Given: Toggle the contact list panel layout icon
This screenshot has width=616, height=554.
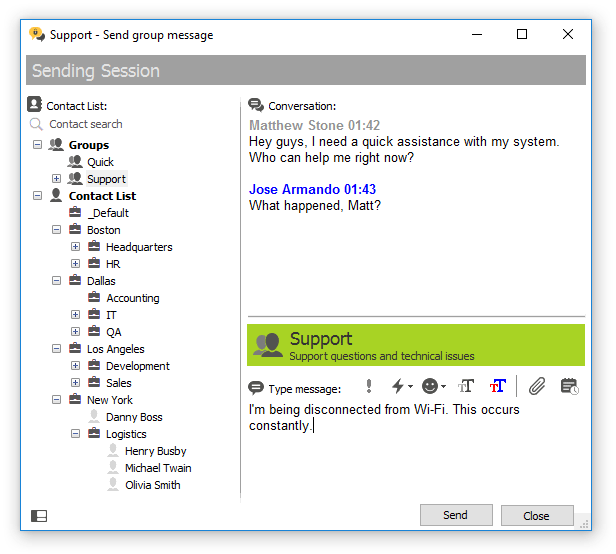Looking at the screenshot, I should [x=39, y=516].
